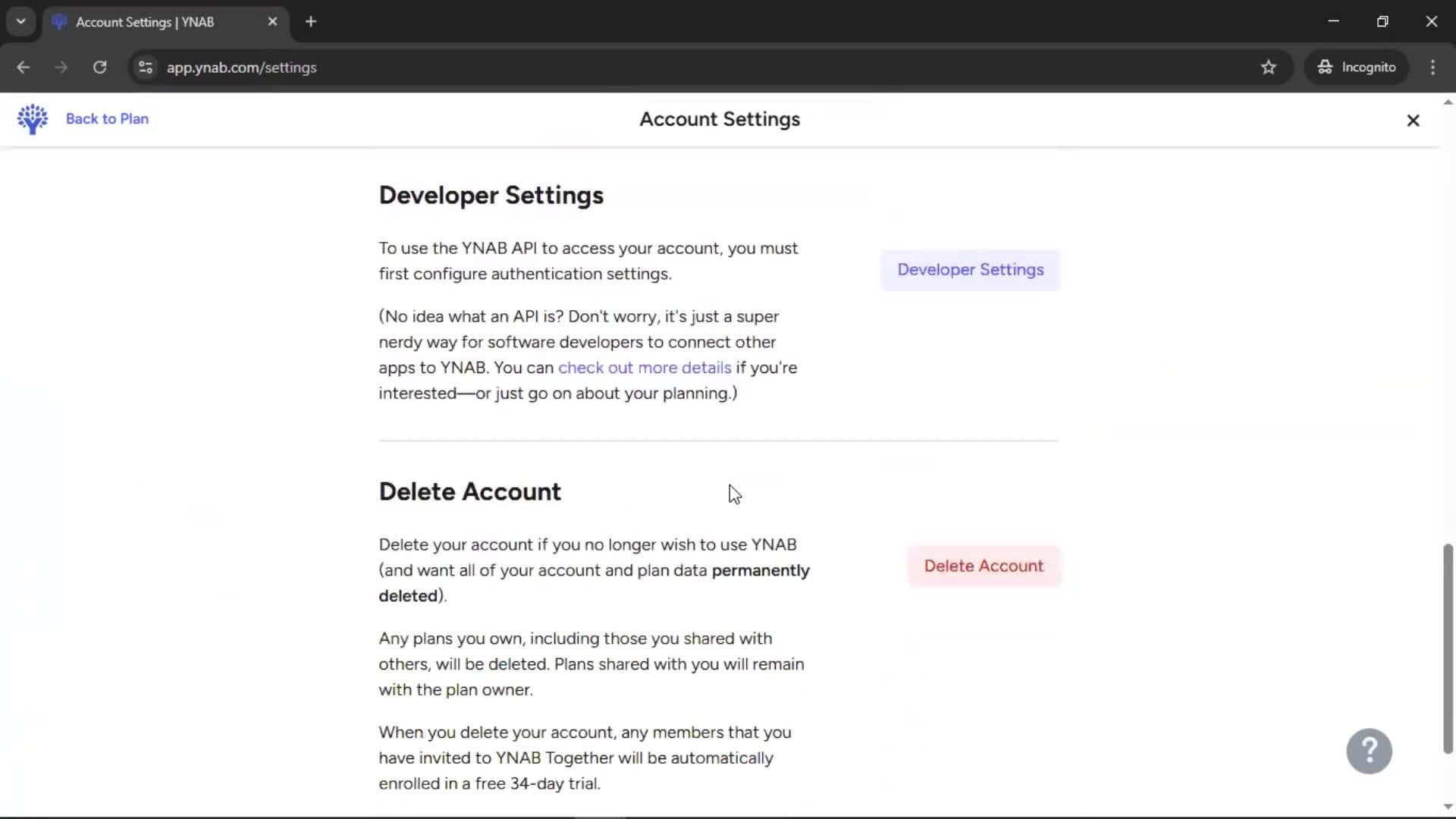Open the Developer Settings button
The width and height of the screenshot is (1456, 819).
coord(970,270)
